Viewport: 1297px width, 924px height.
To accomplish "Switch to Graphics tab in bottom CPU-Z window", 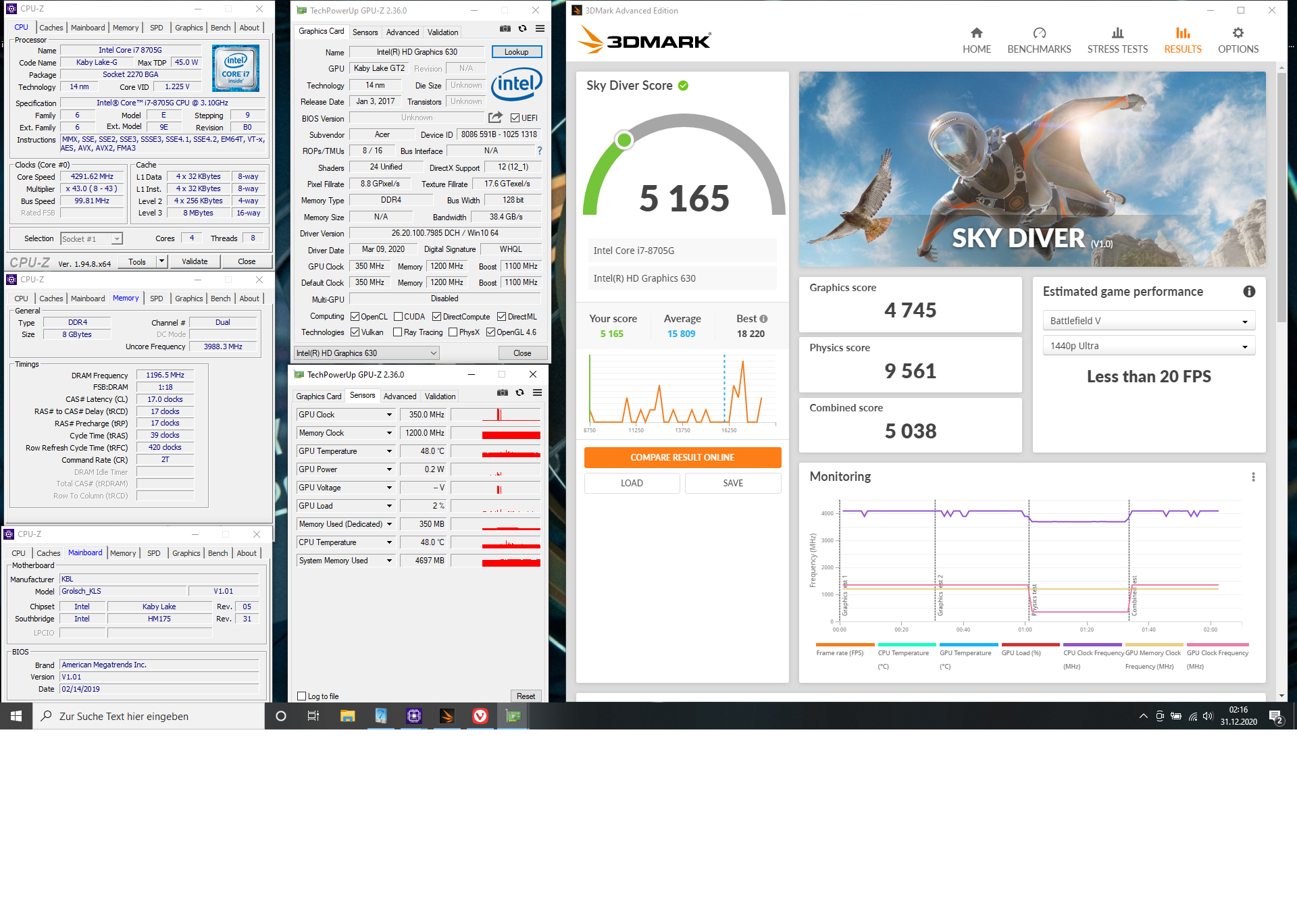I will (186, 553).
